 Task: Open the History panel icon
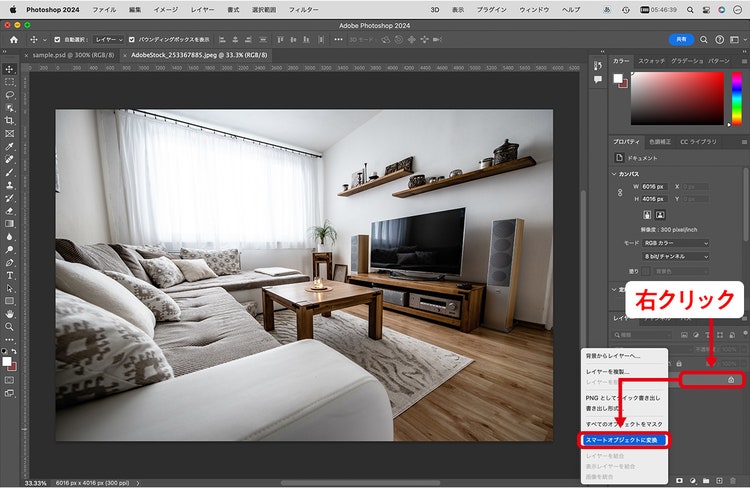tap(598, 66)
